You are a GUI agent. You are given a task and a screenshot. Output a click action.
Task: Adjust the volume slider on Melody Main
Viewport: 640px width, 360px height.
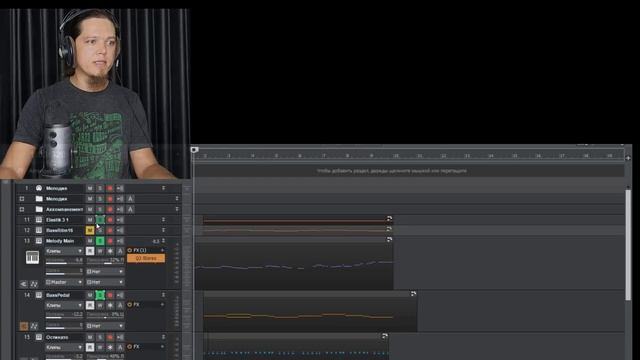point(64,262)
